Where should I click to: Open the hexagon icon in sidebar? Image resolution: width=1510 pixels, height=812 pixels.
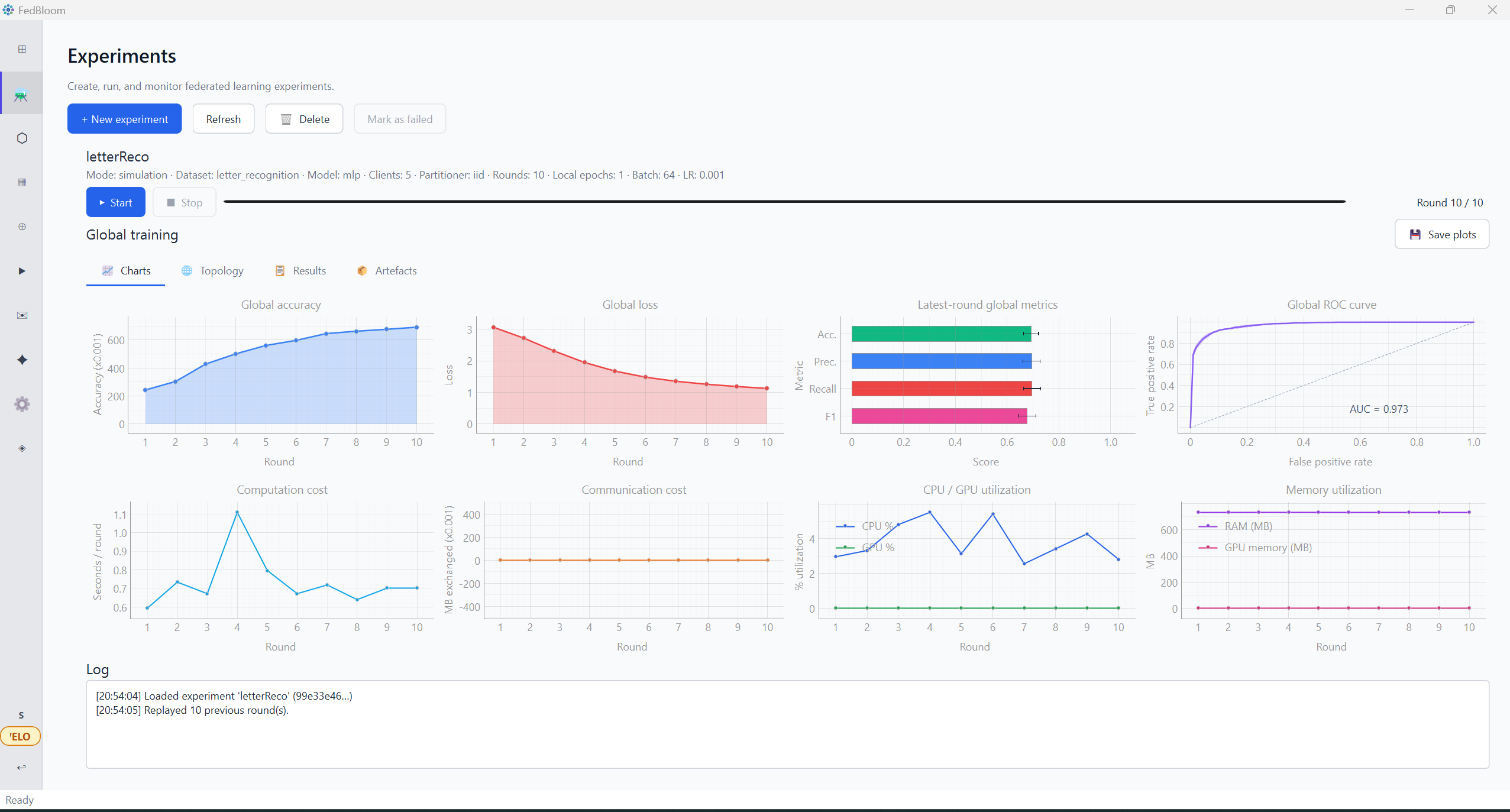point(22,138)
